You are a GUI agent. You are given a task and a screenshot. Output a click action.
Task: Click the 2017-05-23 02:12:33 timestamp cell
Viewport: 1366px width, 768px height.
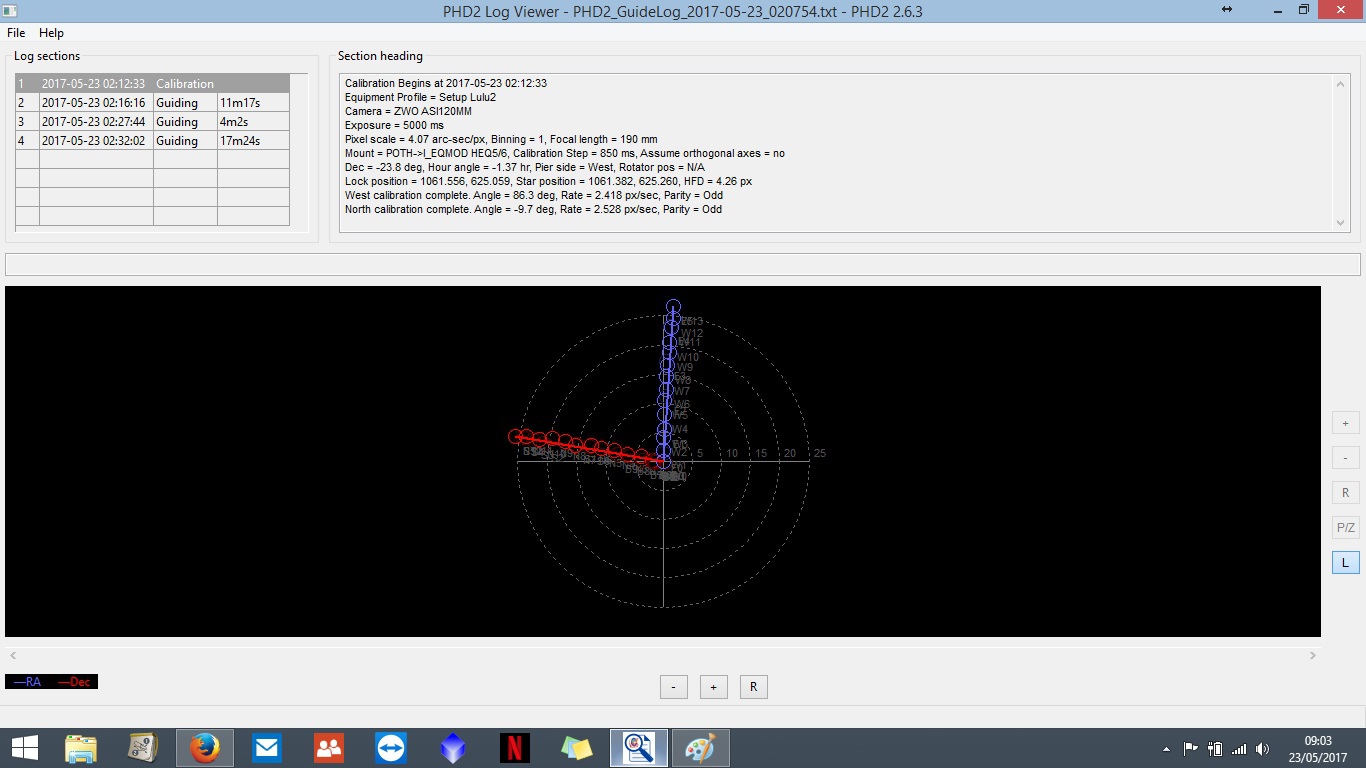click(x=94, y=84)
